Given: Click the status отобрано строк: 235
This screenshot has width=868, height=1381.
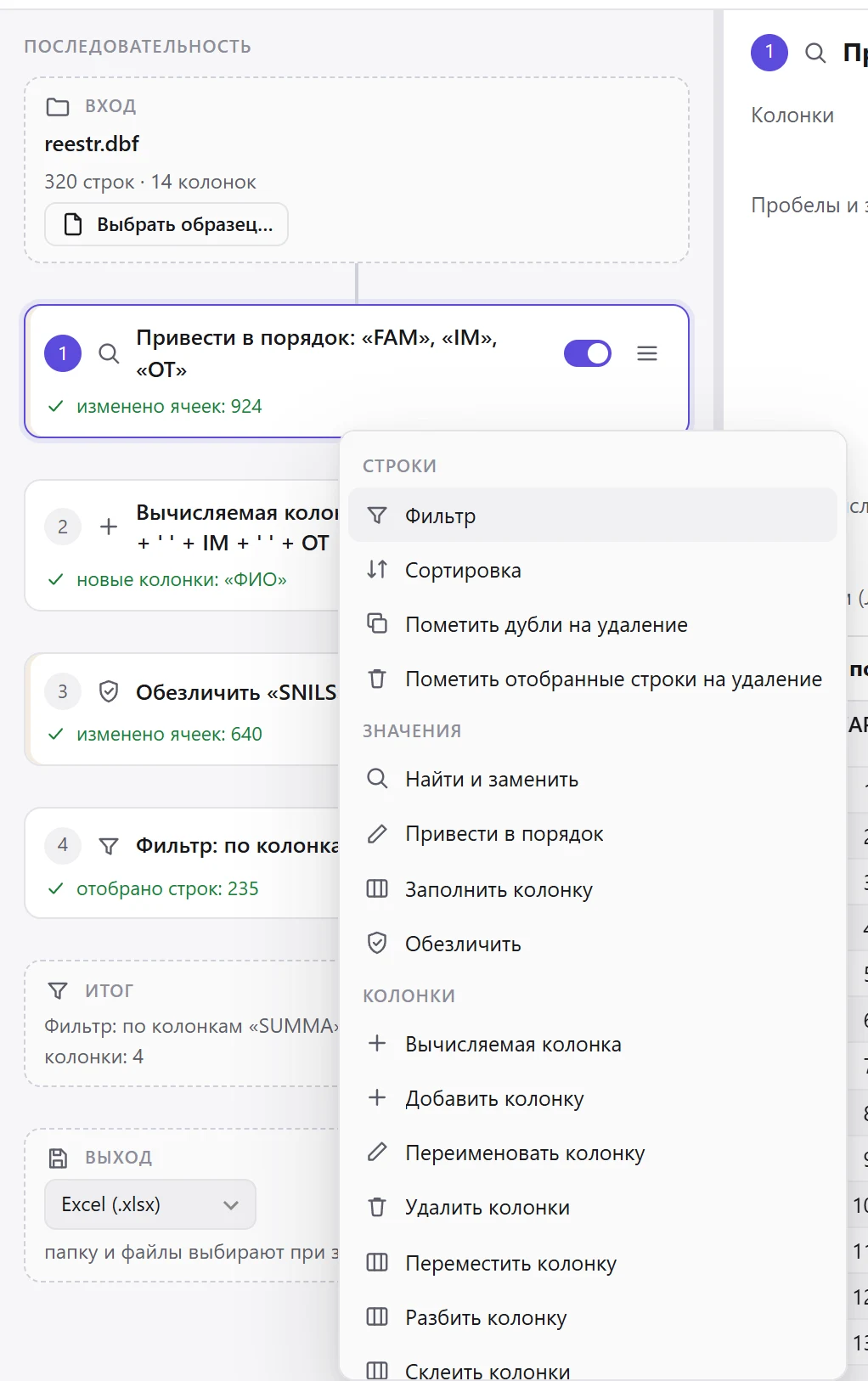Looking at the screenshot, I should click(x=167, y=888).
